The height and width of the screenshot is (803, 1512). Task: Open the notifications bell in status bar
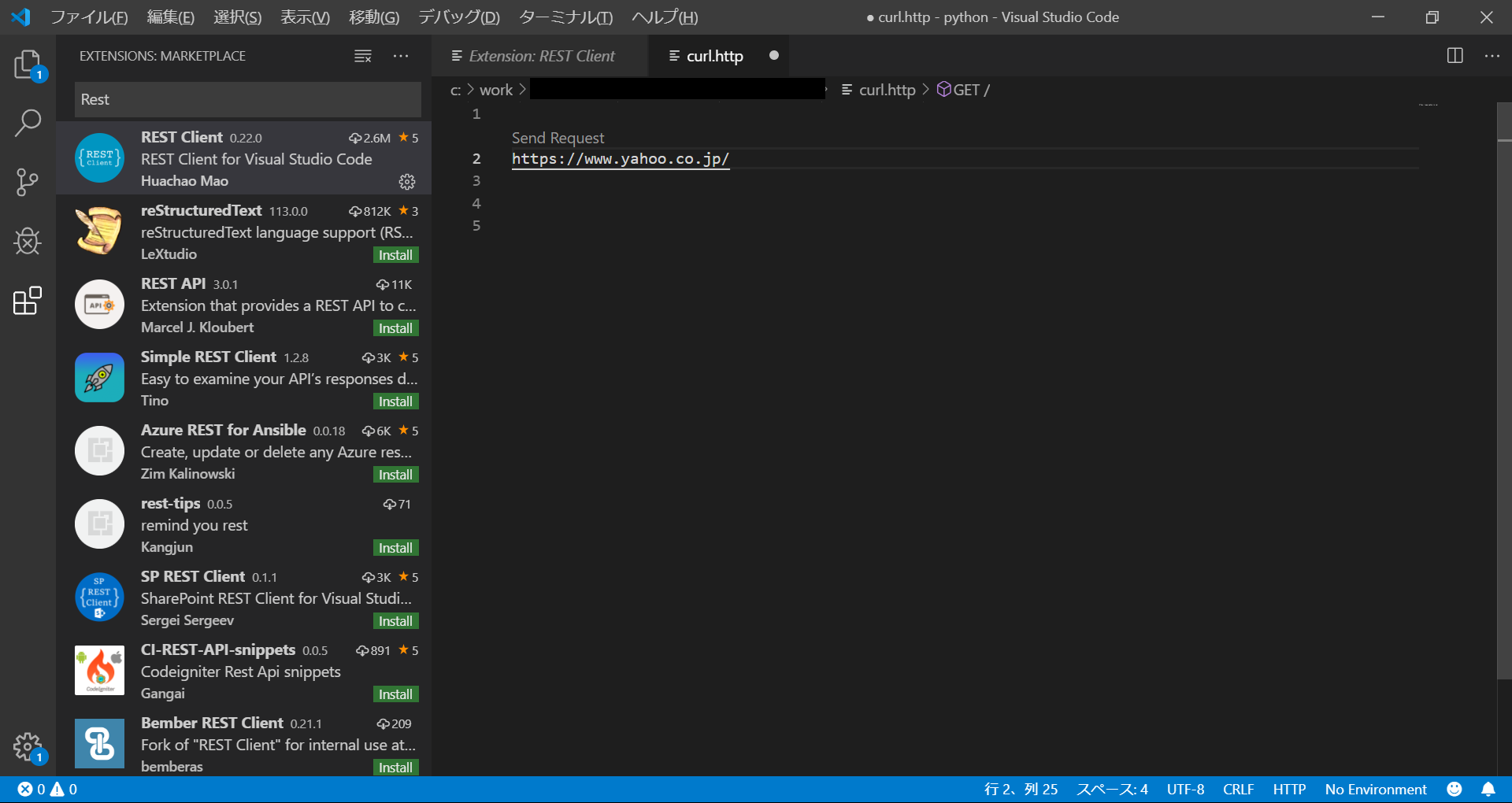click(x=1488, y=789)
